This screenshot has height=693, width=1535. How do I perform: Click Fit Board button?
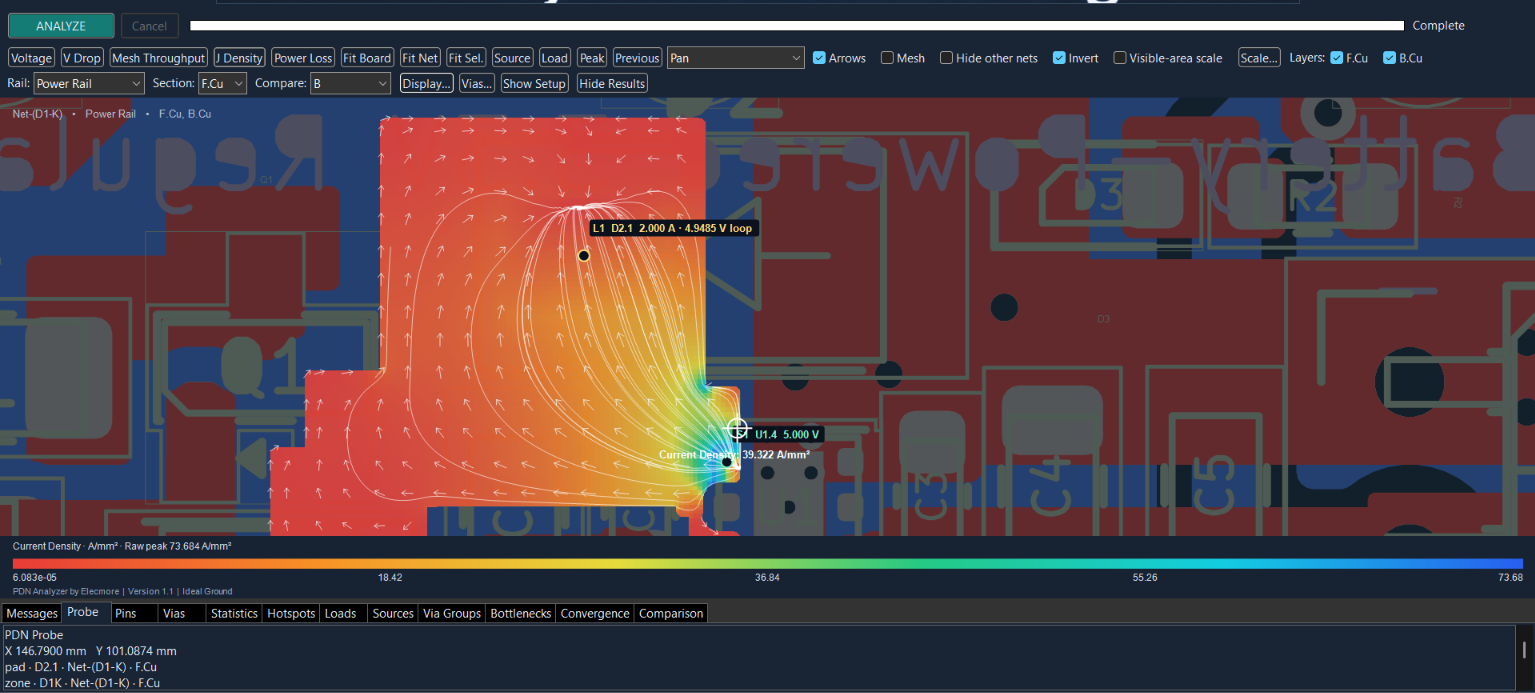point(367,58)
